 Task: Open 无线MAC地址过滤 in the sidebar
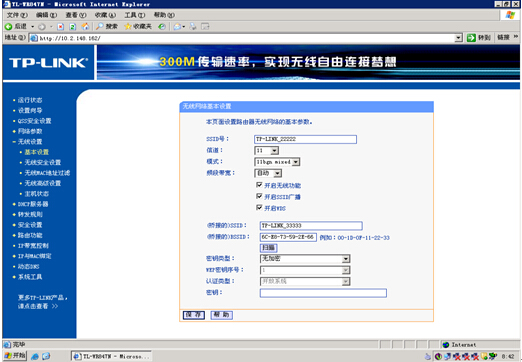pyautogui.click(x=47, y=173)
